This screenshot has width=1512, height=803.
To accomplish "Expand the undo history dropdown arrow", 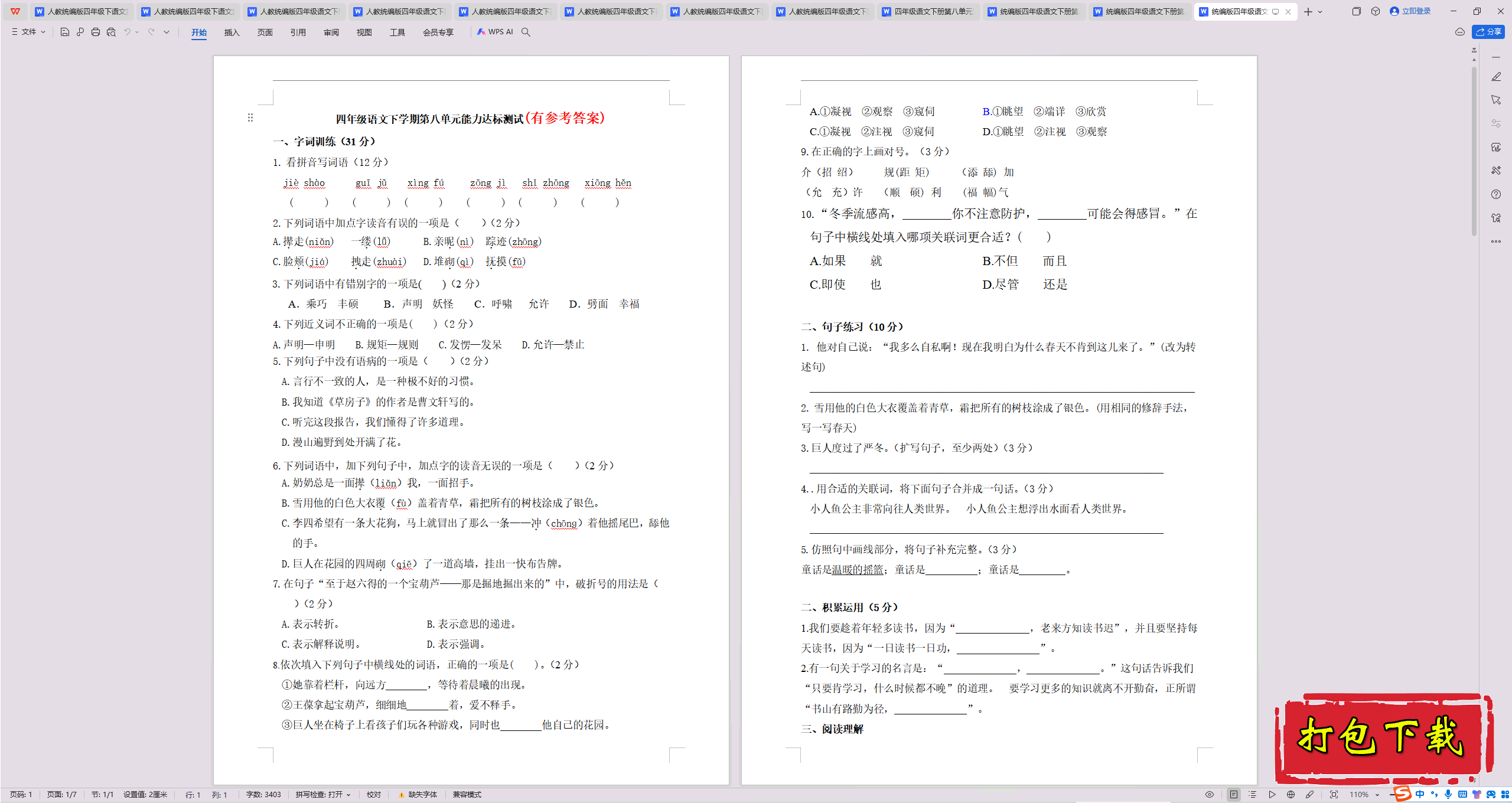I will click(137, 32).
